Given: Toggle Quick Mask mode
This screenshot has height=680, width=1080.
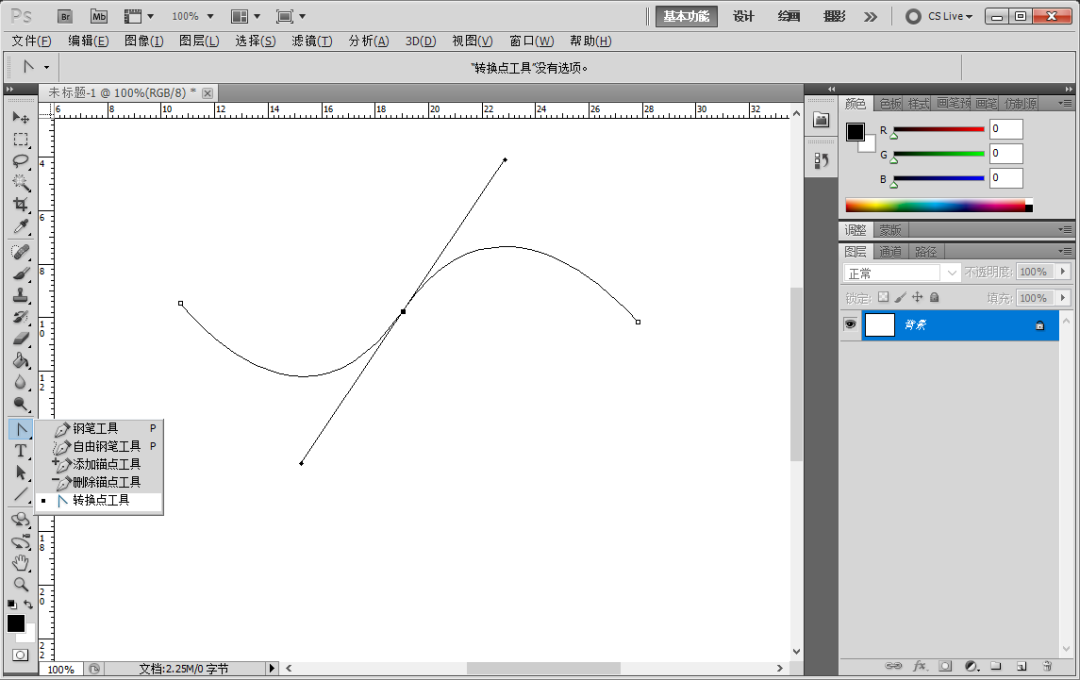Looking at the screenshot, I should 21,655.
